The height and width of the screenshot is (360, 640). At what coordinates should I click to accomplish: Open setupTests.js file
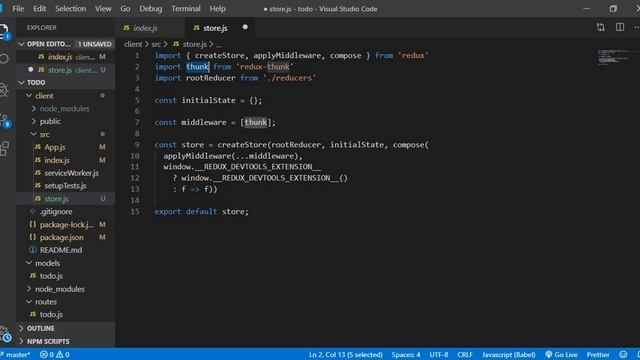click(x=65, y=186)
